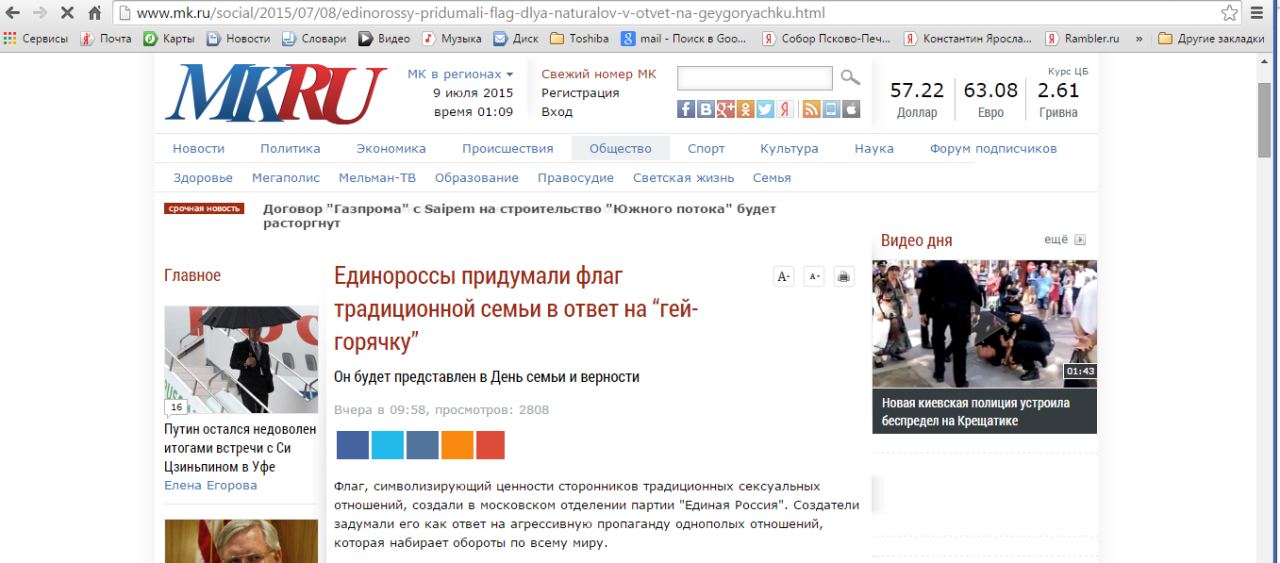Viewport: 1280px width, 563px height.
Task: Open Семья subsection
Action: point(771,177)
